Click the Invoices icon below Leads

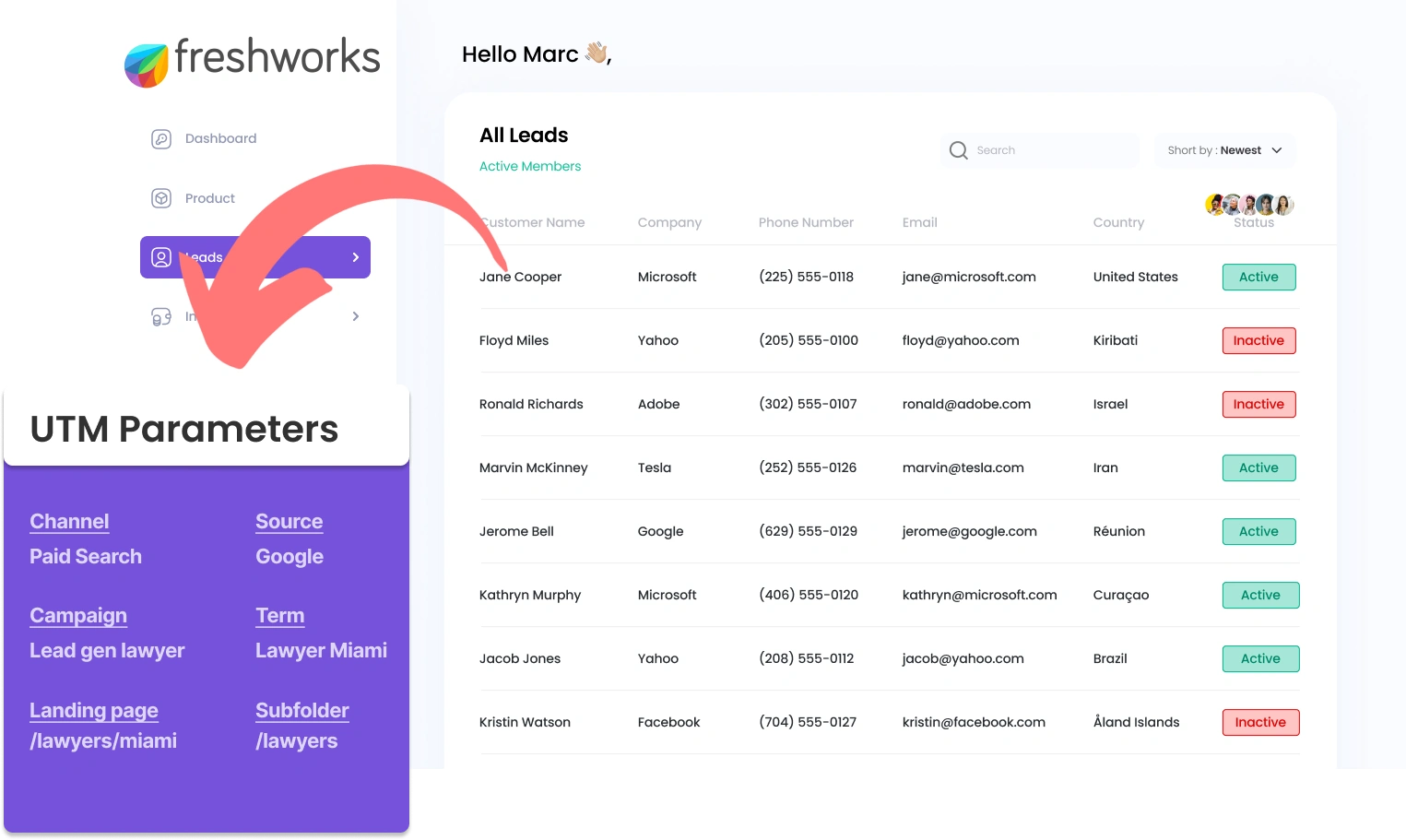pos(161,316)
